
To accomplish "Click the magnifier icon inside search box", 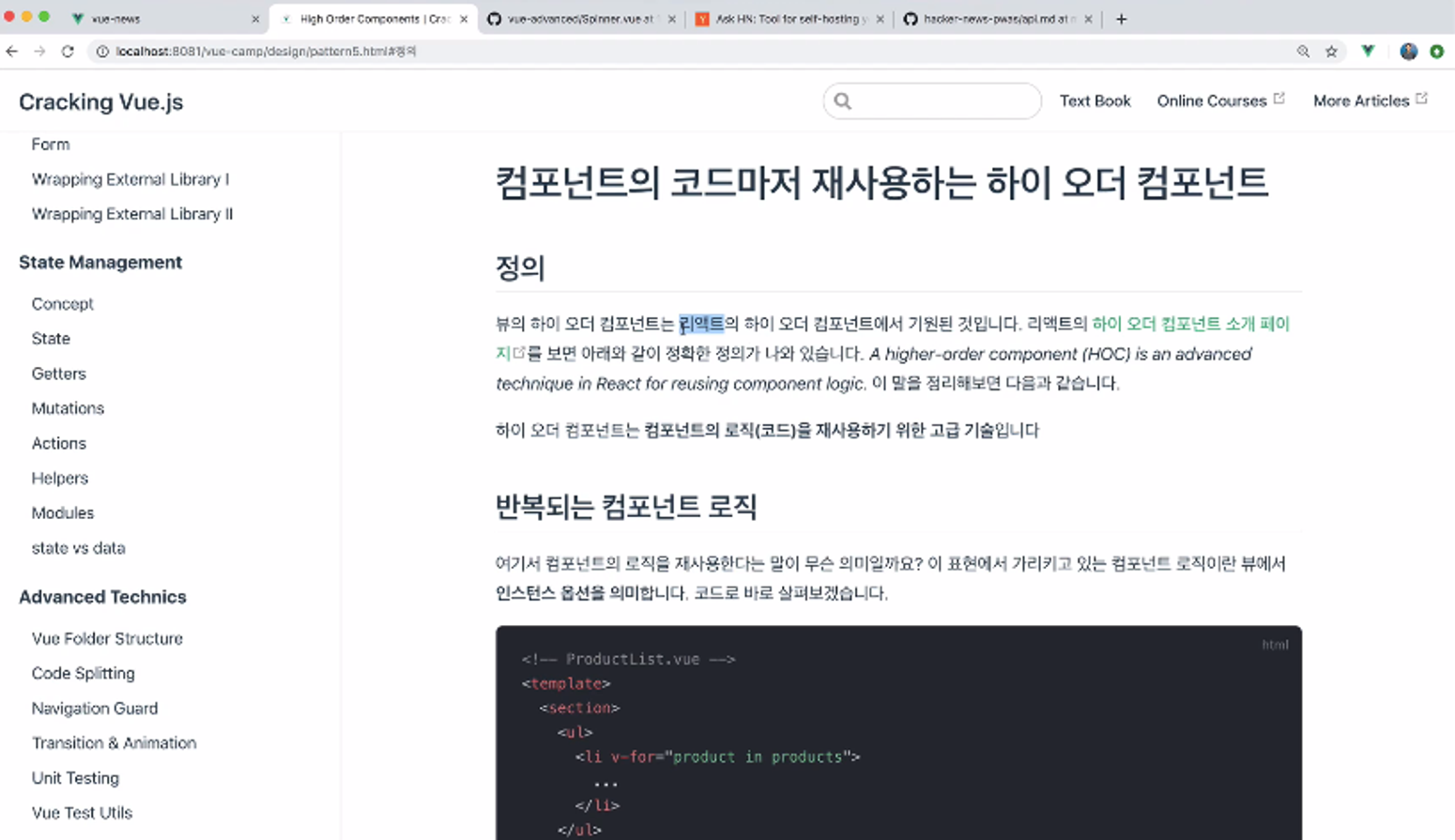I will point(843,100).
